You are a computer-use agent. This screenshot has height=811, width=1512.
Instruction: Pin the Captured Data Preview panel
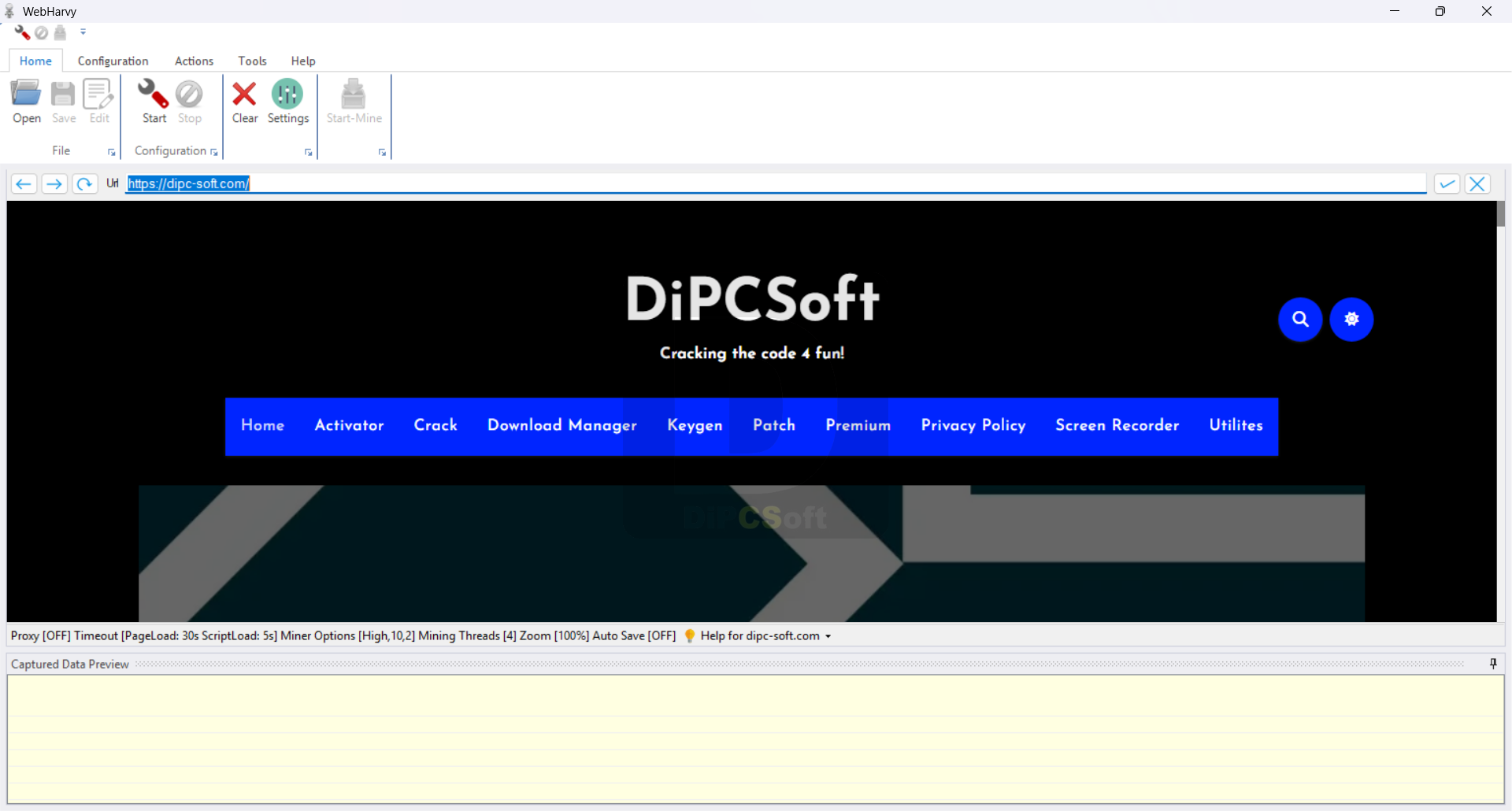pyautogui.click(x=1493, y=664)
